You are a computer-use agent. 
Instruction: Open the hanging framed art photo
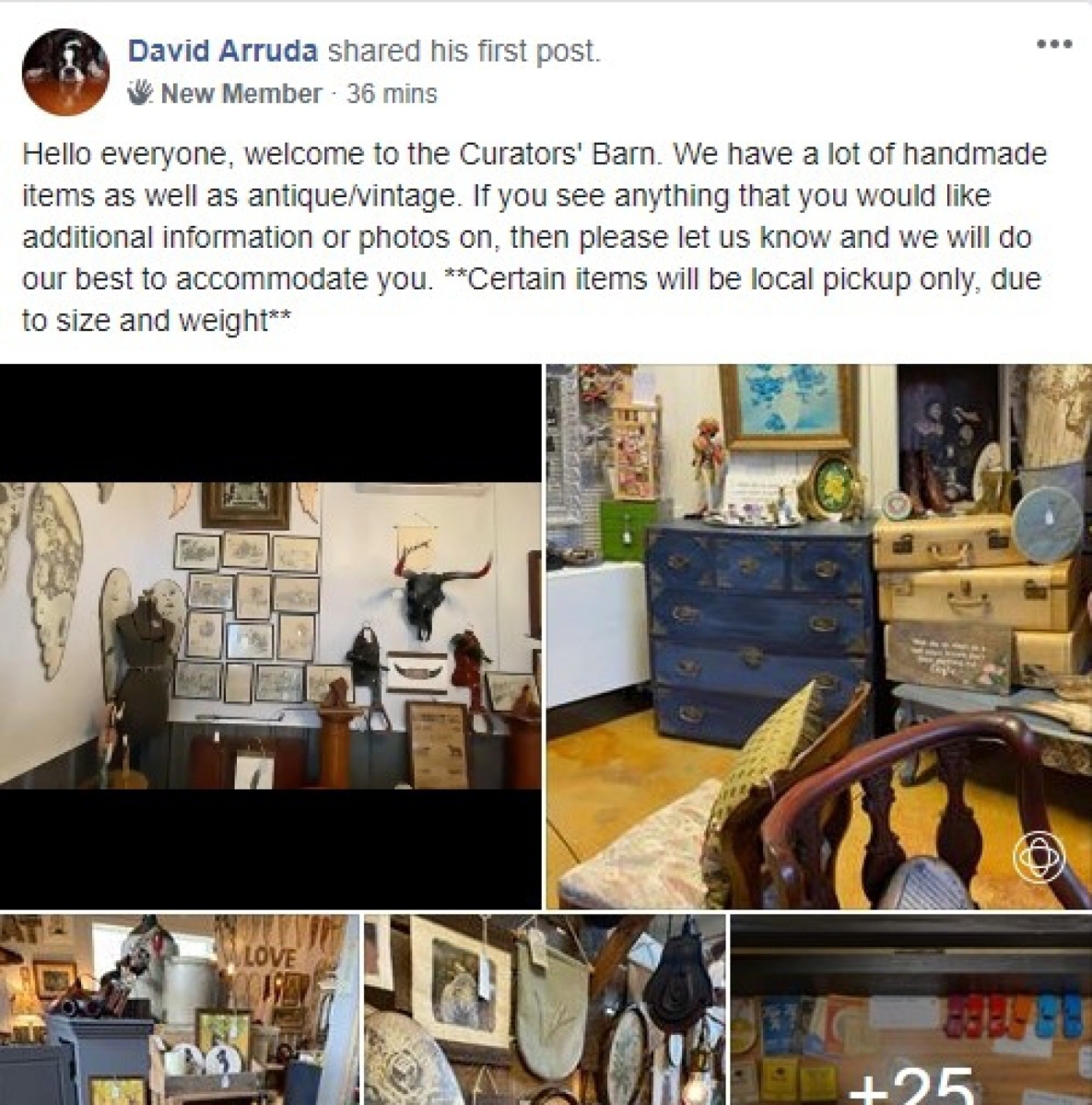click(545, 1009)
